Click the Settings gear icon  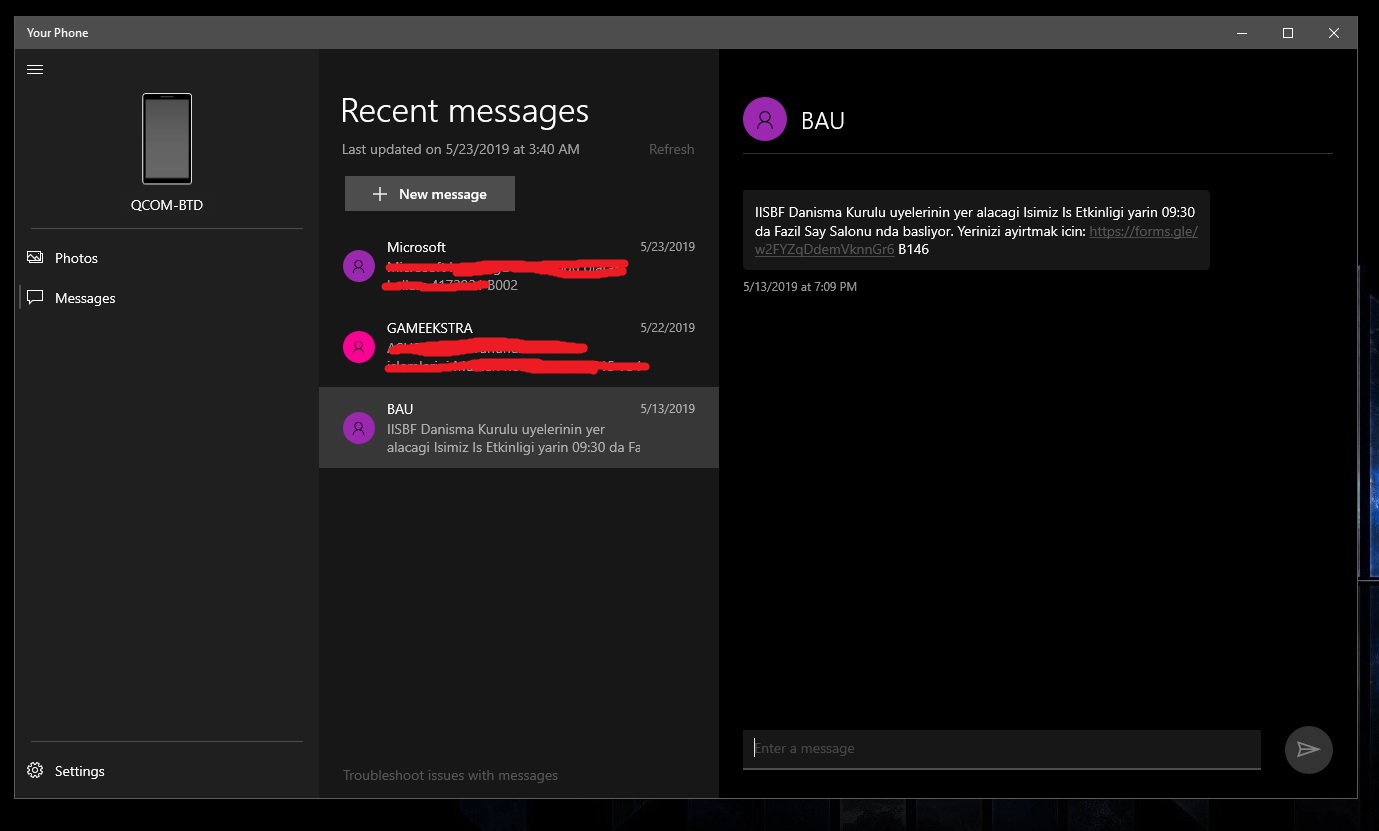click(x=35, y=771)
